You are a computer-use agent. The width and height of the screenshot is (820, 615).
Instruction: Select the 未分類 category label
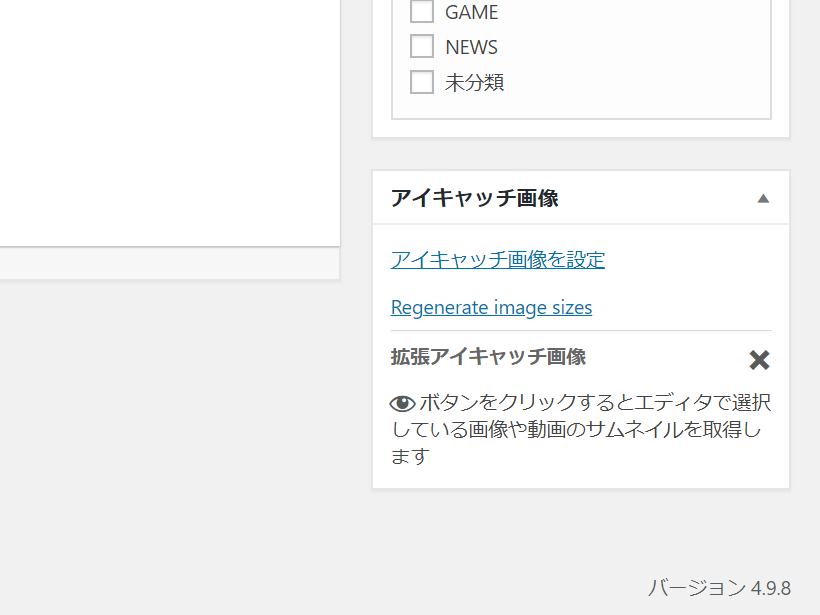pos(474,83)
